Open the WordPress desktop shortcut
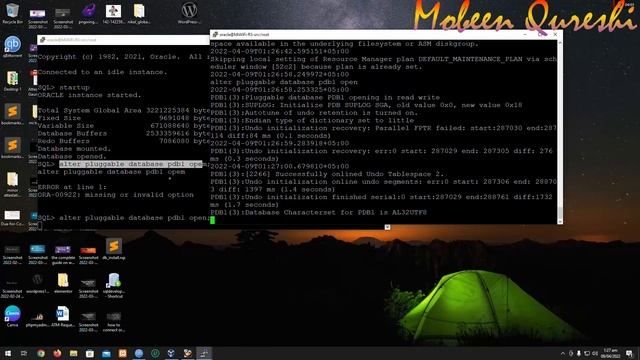Viewport: 640px width, 360px height. tap(189, 13)
